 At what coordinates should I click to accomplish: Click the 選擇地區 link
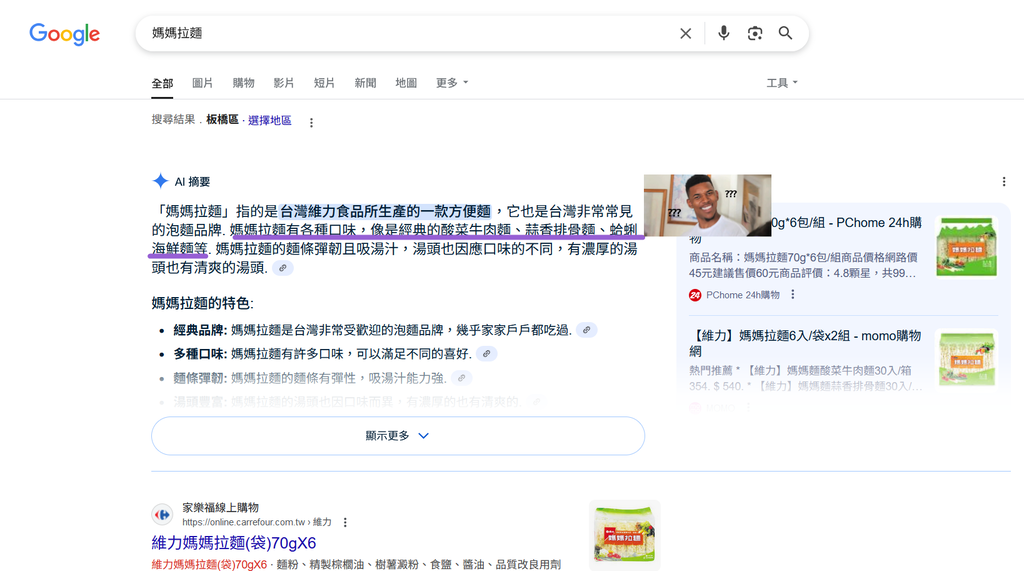pos(270,120)
